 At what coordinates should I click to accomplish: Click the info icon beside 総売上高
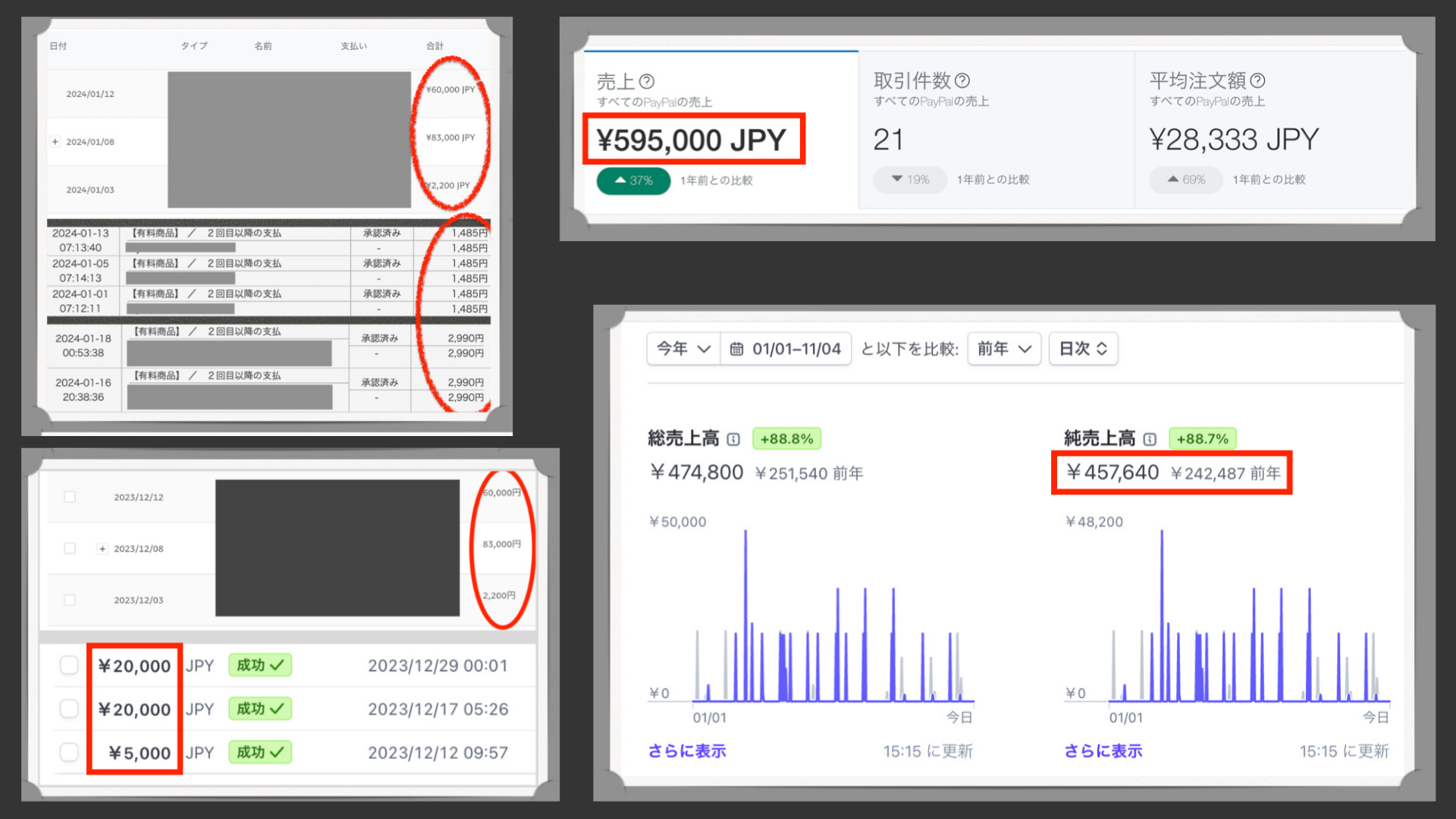coord(733,439)
